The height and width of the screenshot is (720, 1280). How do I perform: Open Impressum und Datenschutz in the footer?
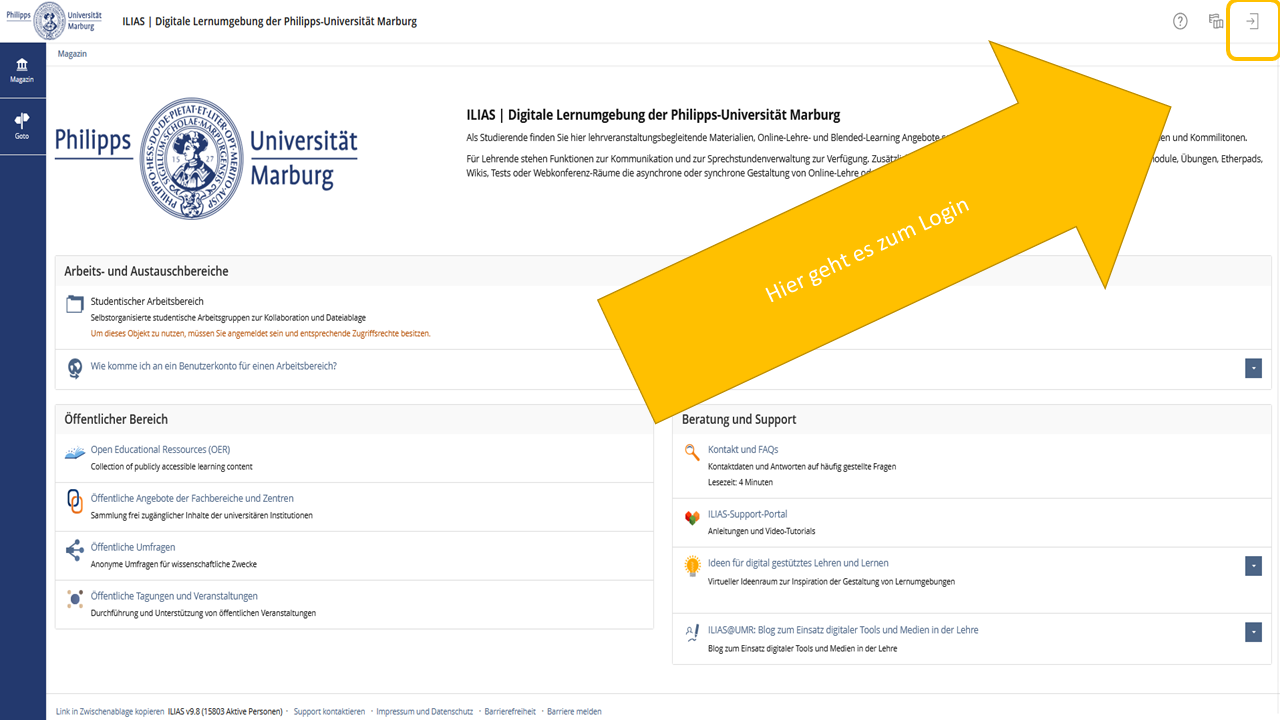pyautogui.click(x=424, y=711)
